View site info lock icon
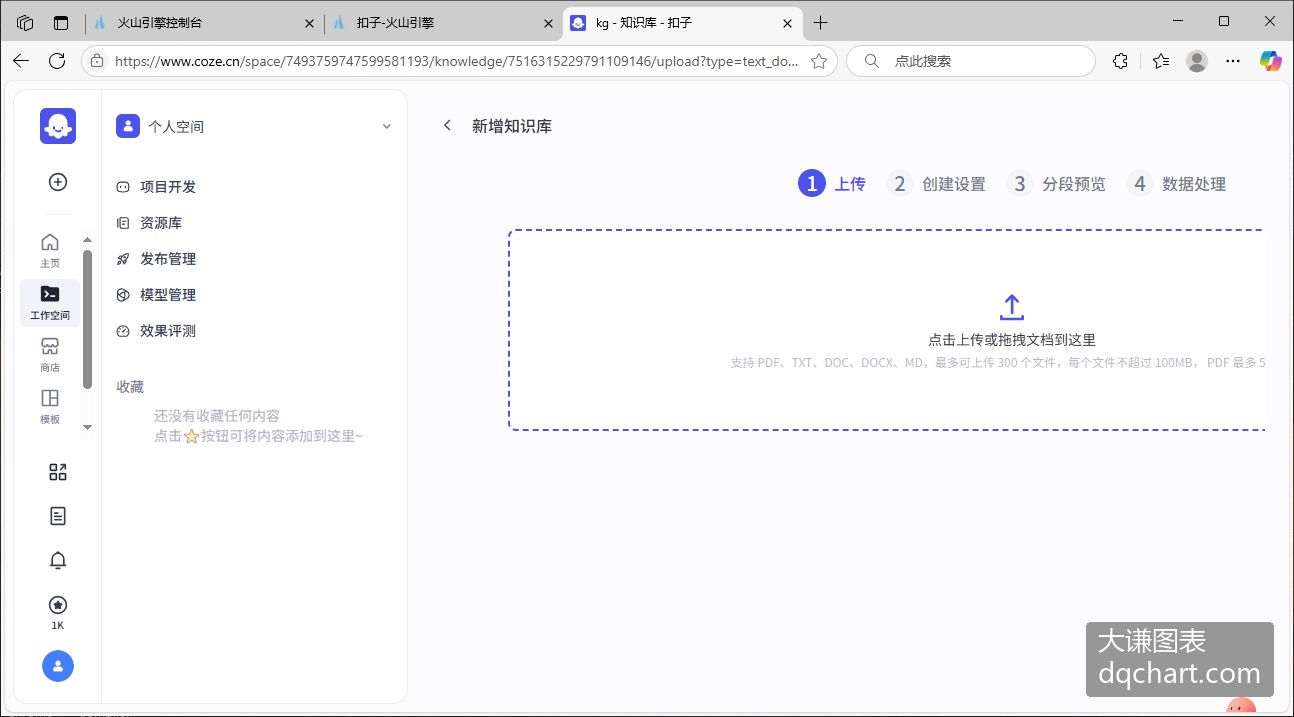 [x=97, y=61]
